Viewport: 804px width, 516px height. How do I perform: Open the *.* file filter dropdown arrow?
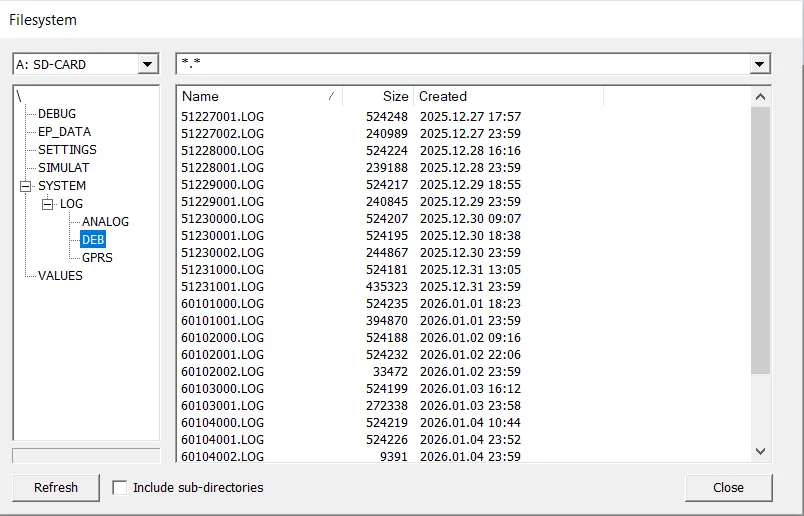(759, 65)
